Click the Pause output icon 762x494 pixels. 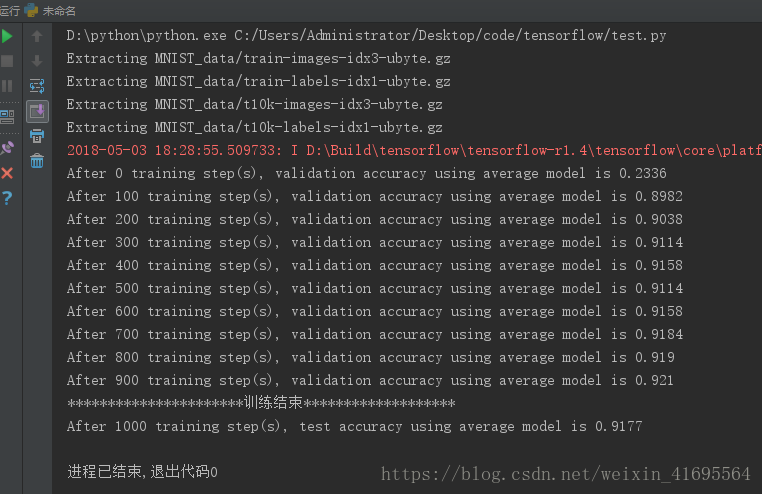[x=7, y=86]
